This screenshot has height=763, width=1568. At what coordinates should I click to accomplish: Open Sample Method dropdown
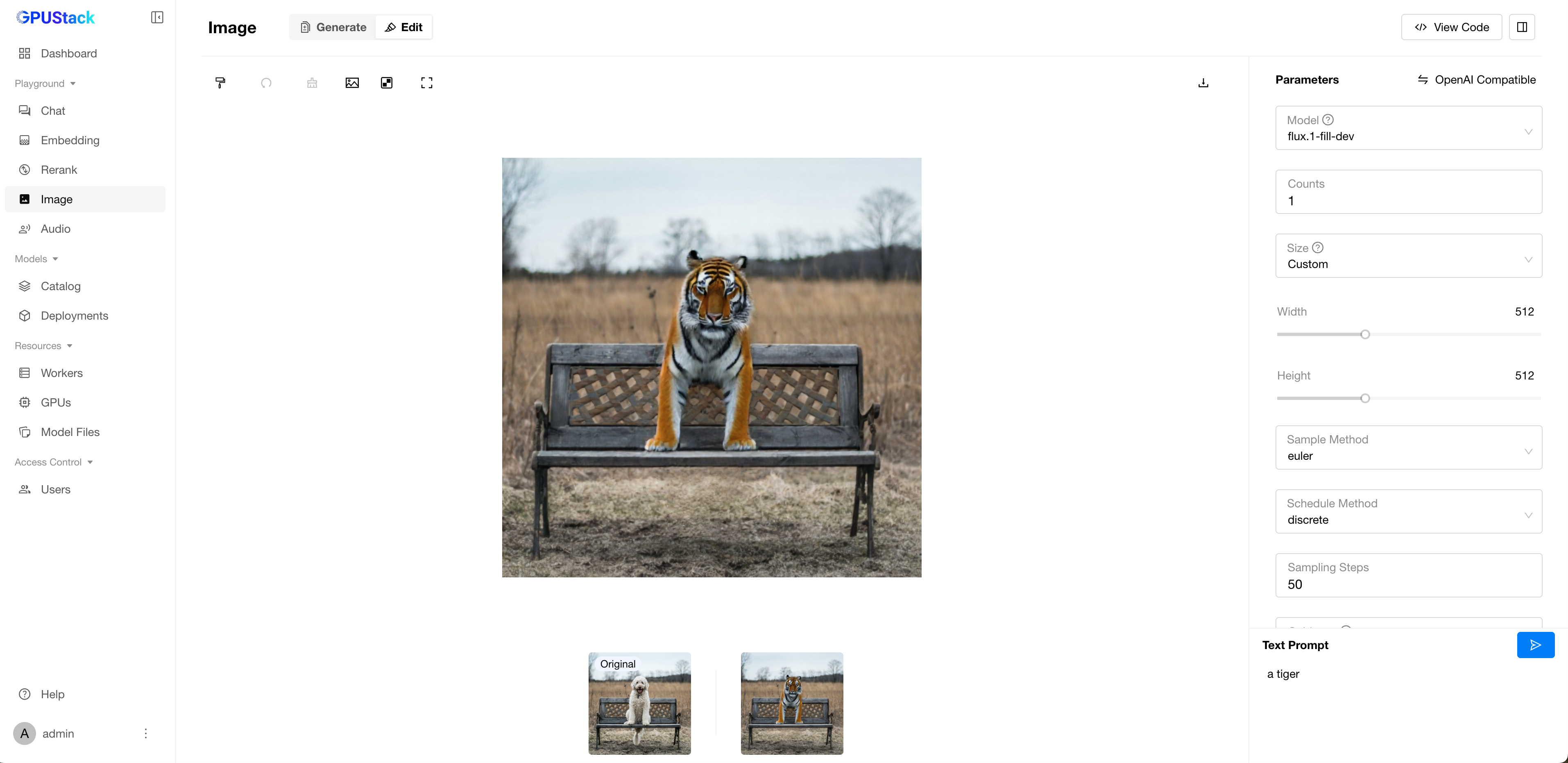pos(1408,447)
